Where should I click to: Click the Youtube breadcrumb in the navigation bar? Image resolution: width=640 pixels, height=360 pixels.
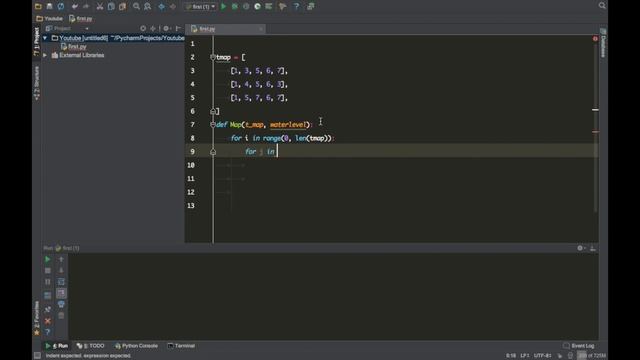click(49, 19)
